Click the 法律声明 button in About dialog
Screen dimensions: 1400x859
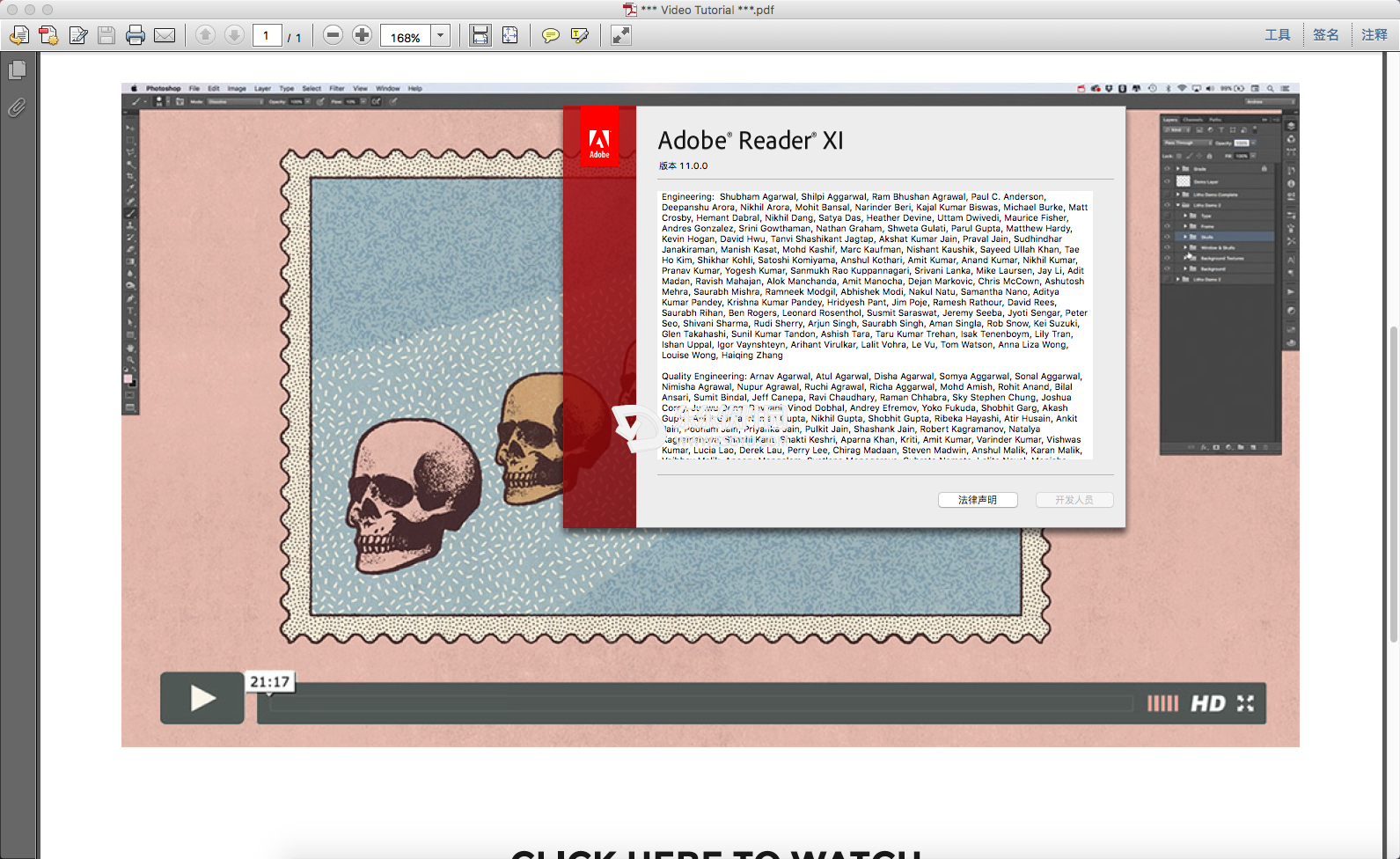[x=978, y=500]
